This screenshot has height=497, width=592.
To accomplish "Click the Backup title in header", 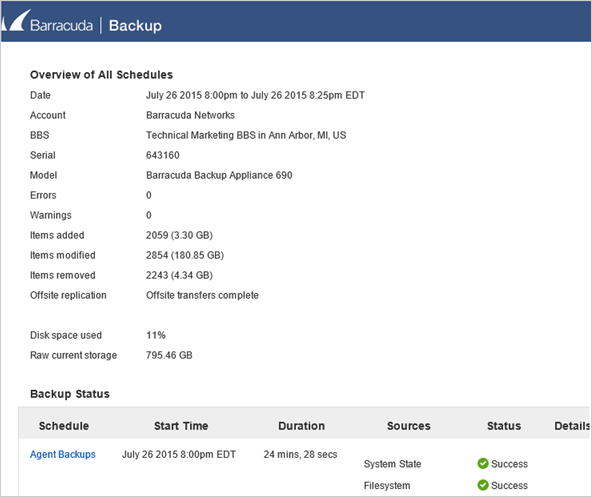I will point(135,26).
